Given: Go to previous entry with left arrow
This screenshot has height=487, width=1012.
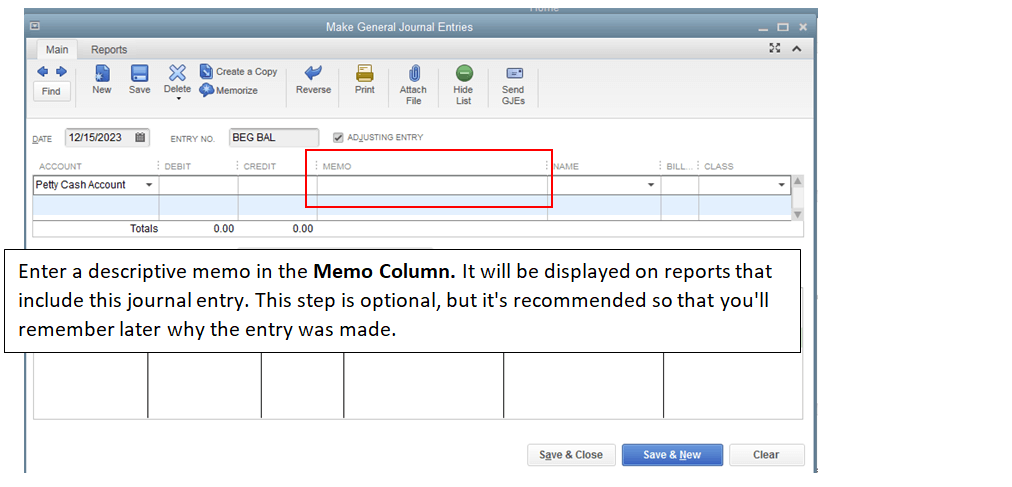Looking at the screenshot, I should coord(43,72).
